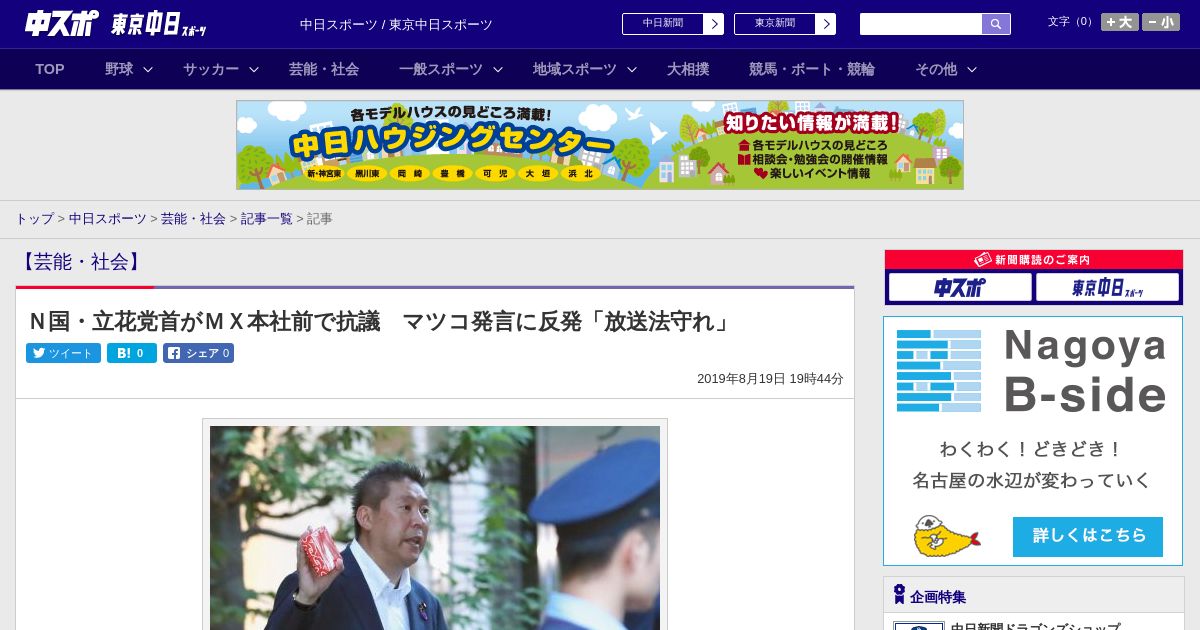Share article on Facebook シェア button
This screenshot has width=1200, height=630.
click(198, 353)
